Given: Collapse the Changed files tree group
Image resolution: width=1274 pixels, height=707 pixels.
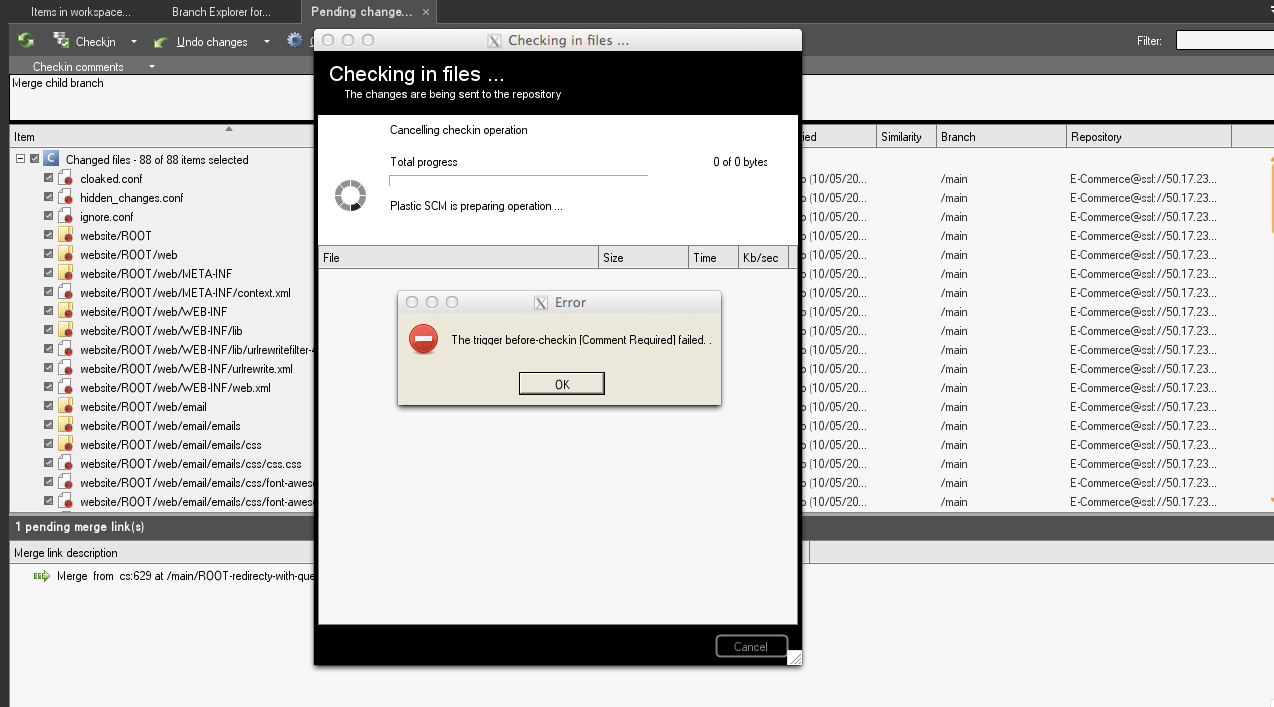Looking at the screenshot, I should [20, 159].
